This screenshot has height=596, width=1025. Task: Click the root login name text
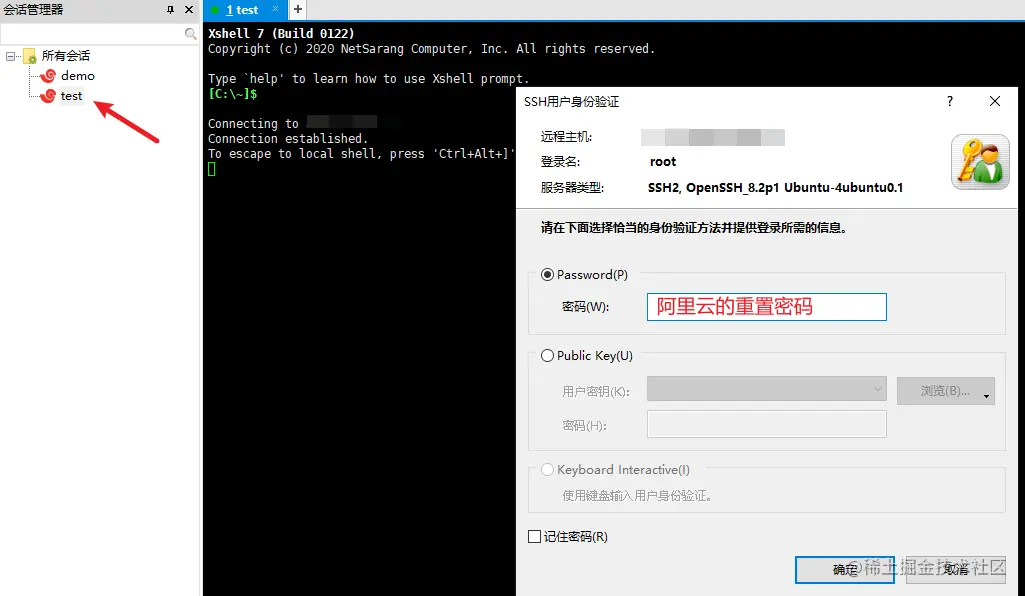tap(663, 162)
